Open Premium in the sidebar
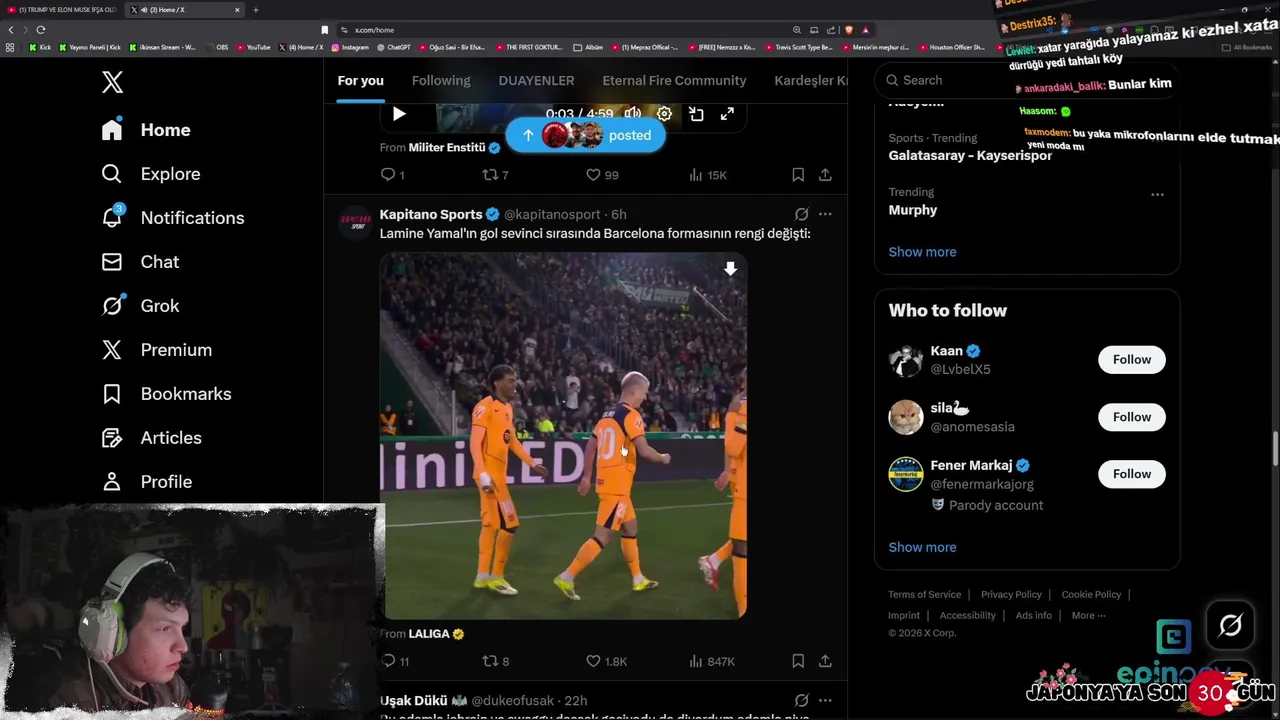This screenshot has width=1280, height=720. 157,350
